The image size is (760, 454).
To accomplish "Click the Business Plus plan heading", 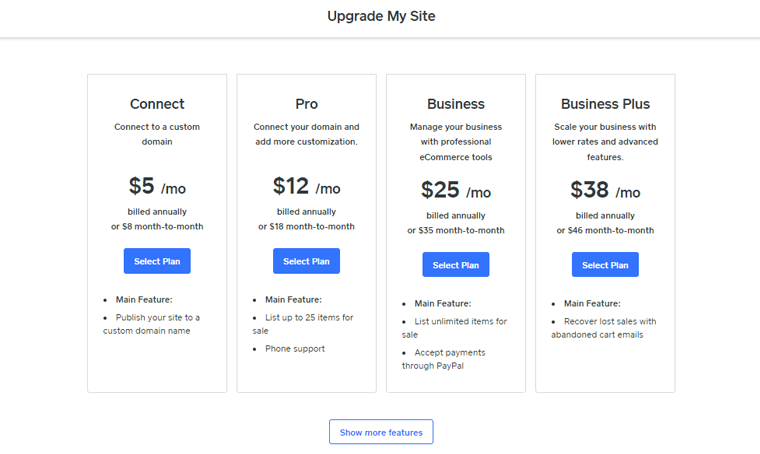I will click(605, 104).
